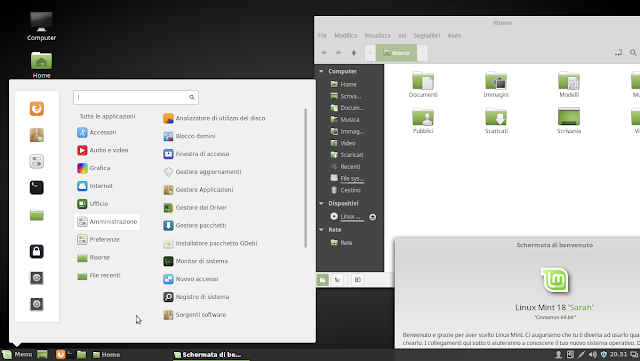Click Menu button on the panel

tap(17, 354)
